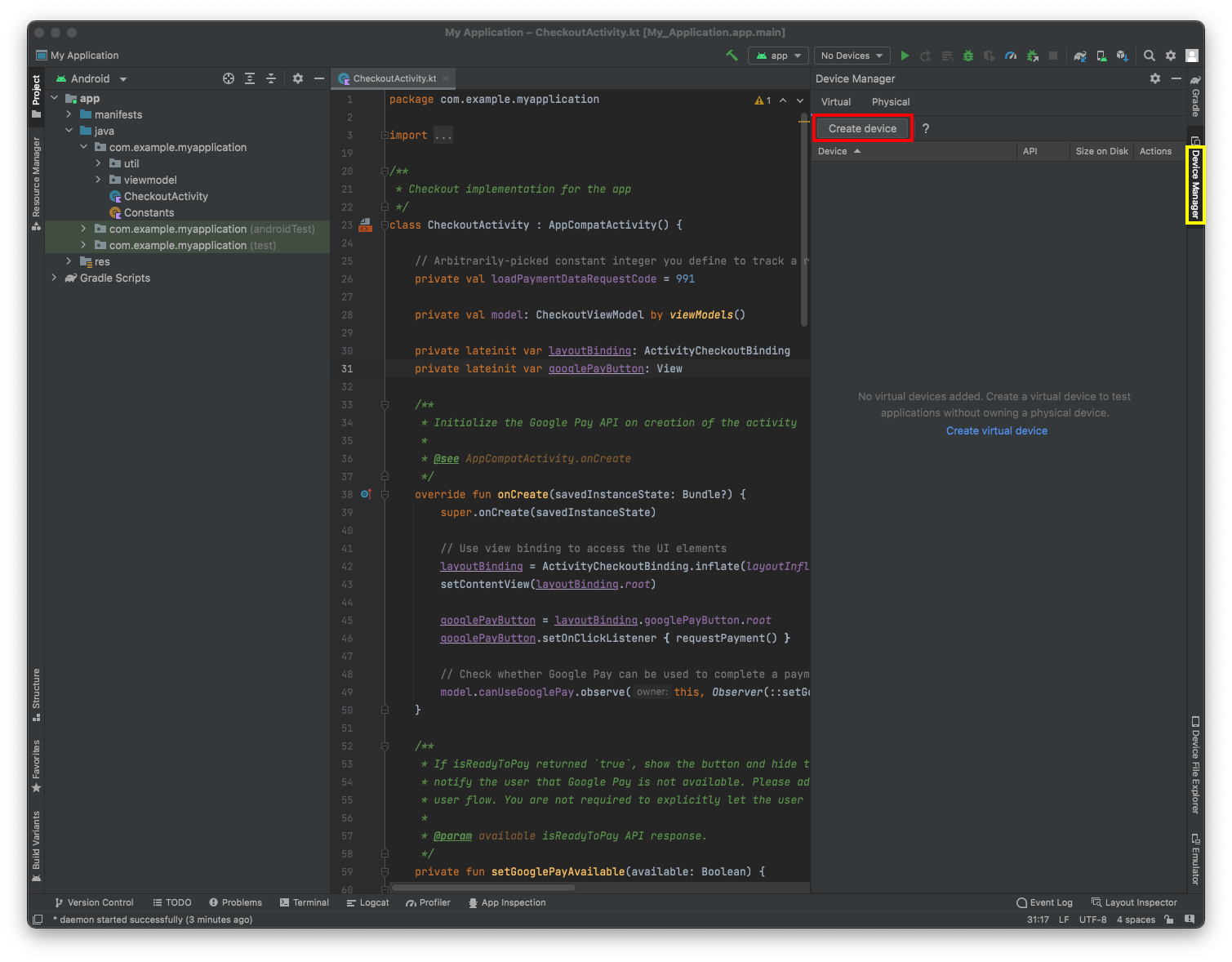Screen dimensions: 1232x962
Task: Collapse the app module tree node
Action: (55, 98)
